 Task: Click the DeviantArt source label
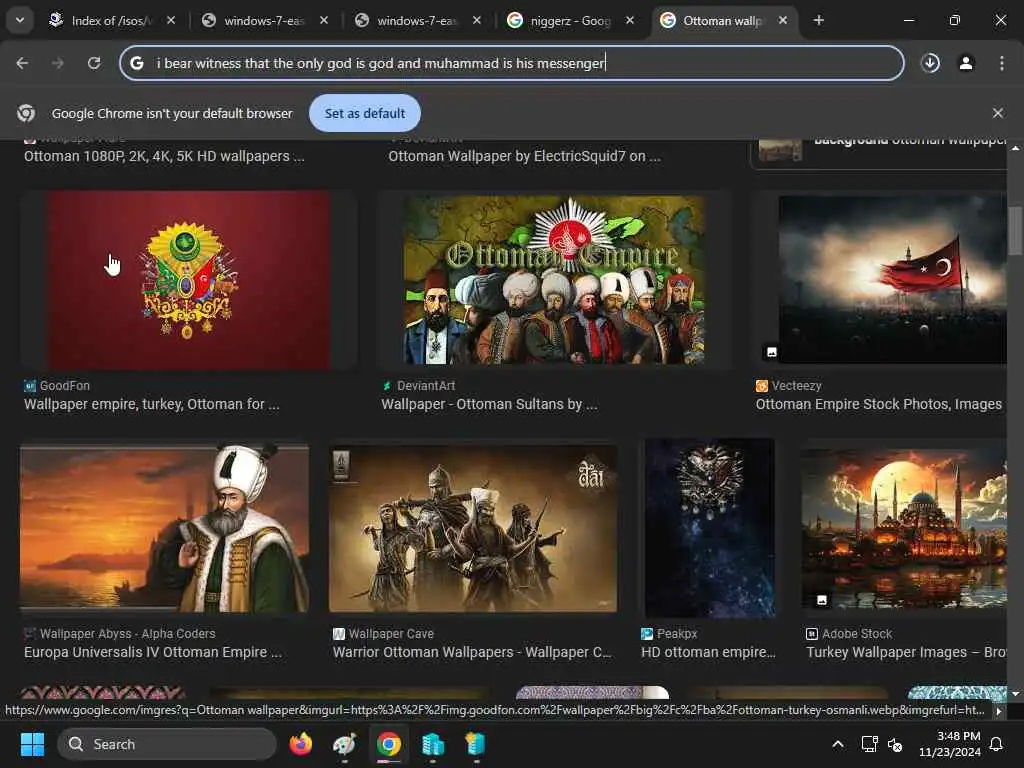(x=426, y=386)
